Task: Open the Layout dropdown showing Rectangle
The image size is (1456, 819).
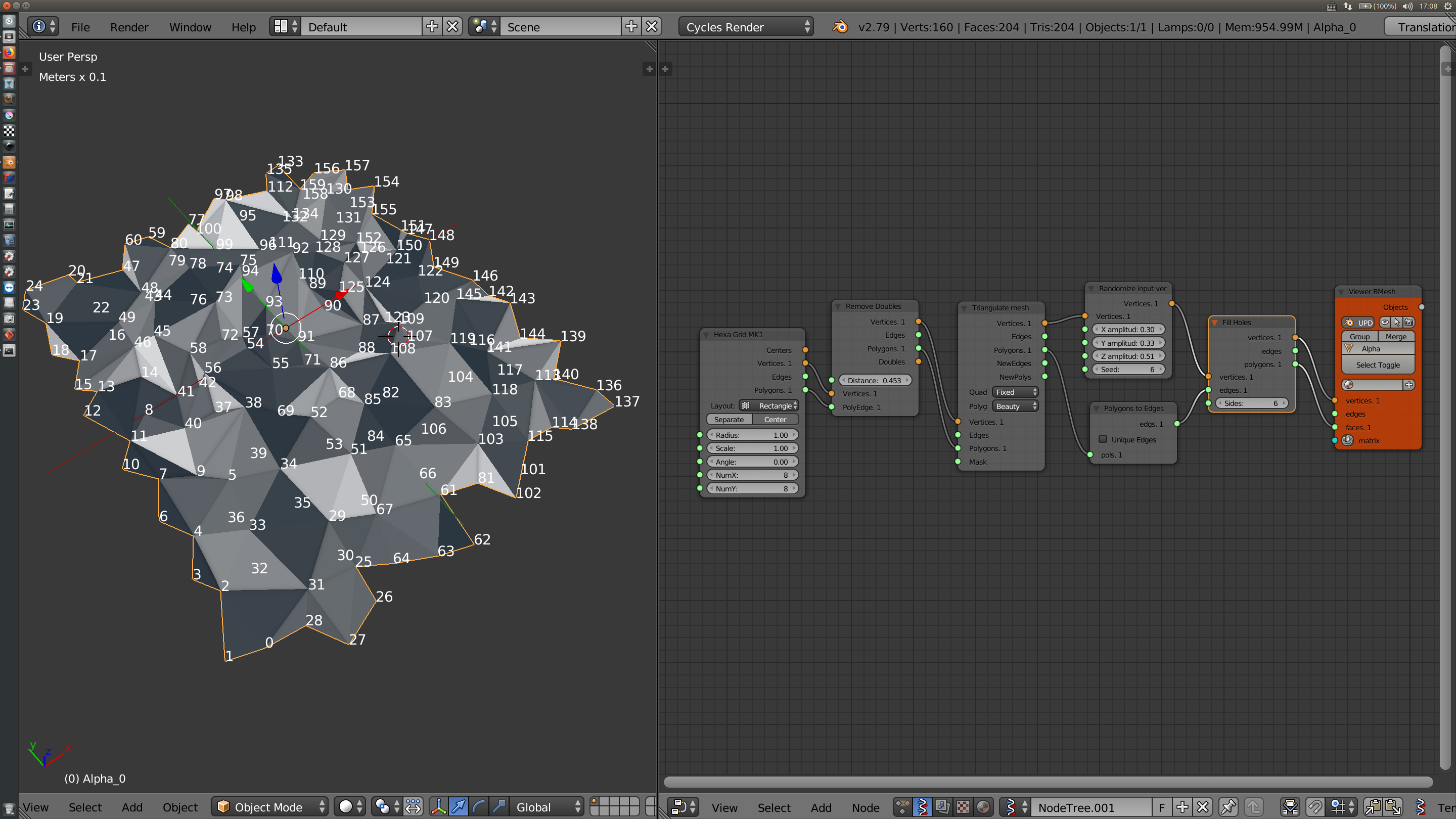Action: click(x=770, y=405)
